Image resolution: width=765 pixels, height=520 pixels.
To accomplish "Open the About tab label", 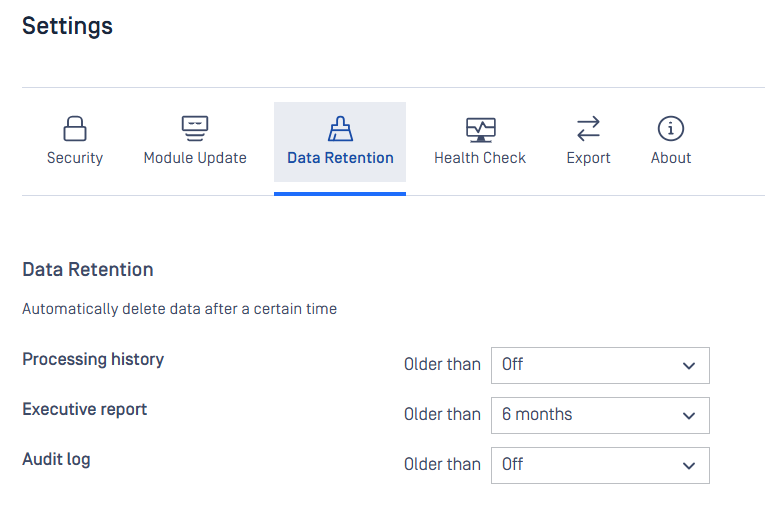I will (671, 158).
